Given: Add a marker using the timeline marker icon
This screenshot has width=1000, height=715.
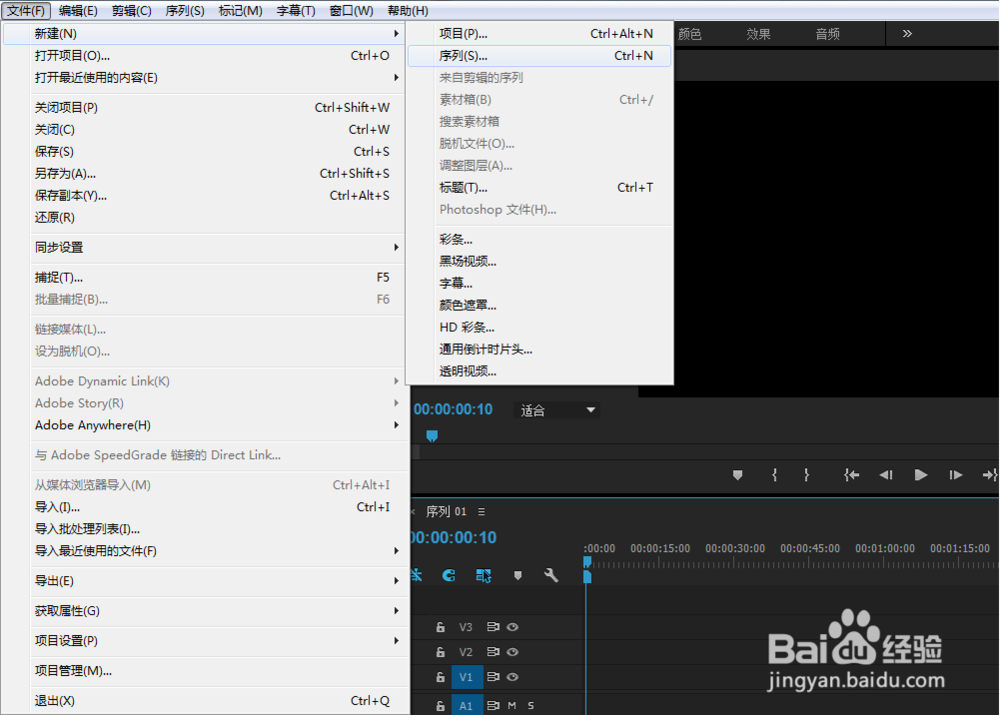Looking at the screenshot, I should point(517,576).
